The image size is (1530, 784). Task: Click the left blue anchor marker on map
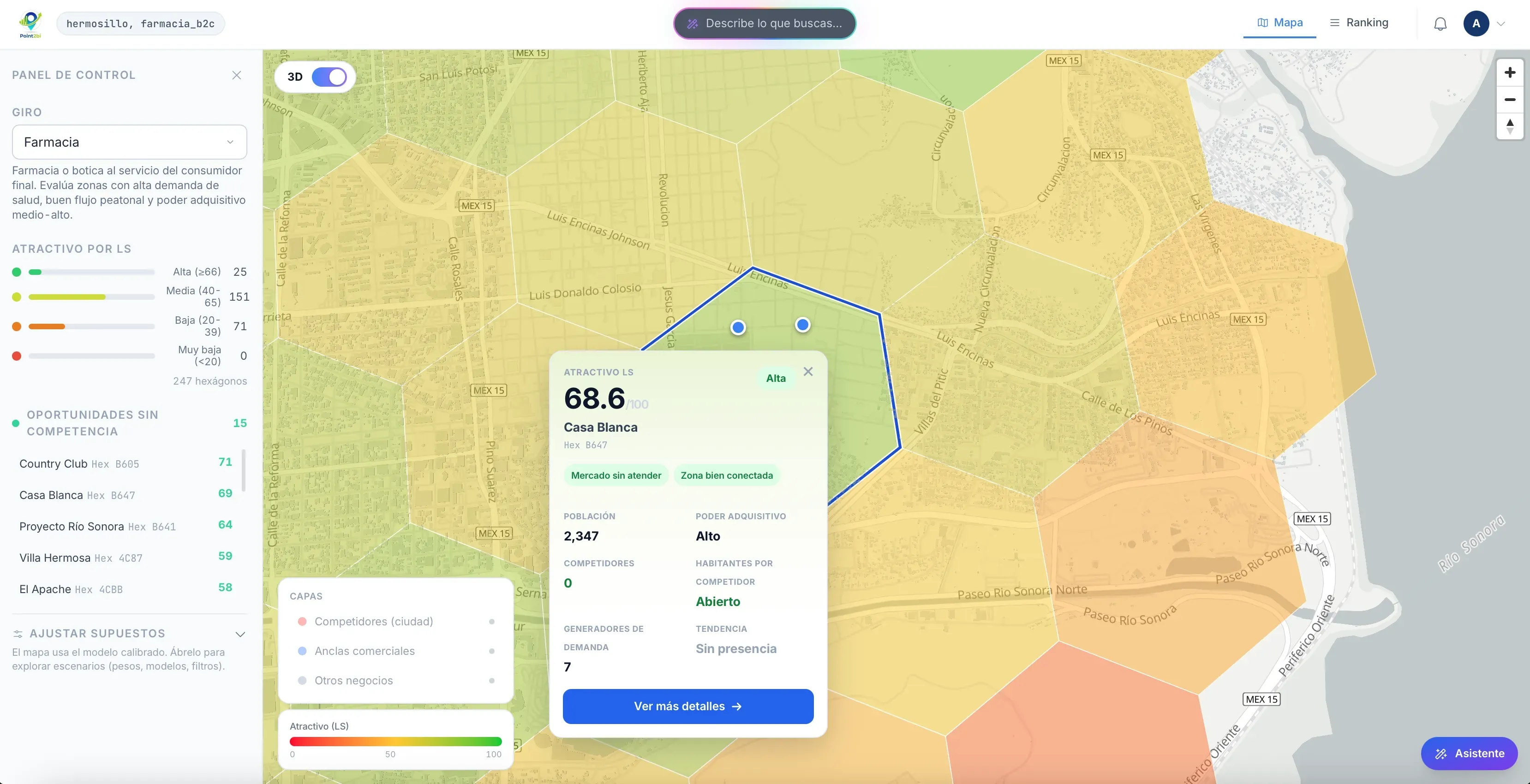(x=738, y=327)
